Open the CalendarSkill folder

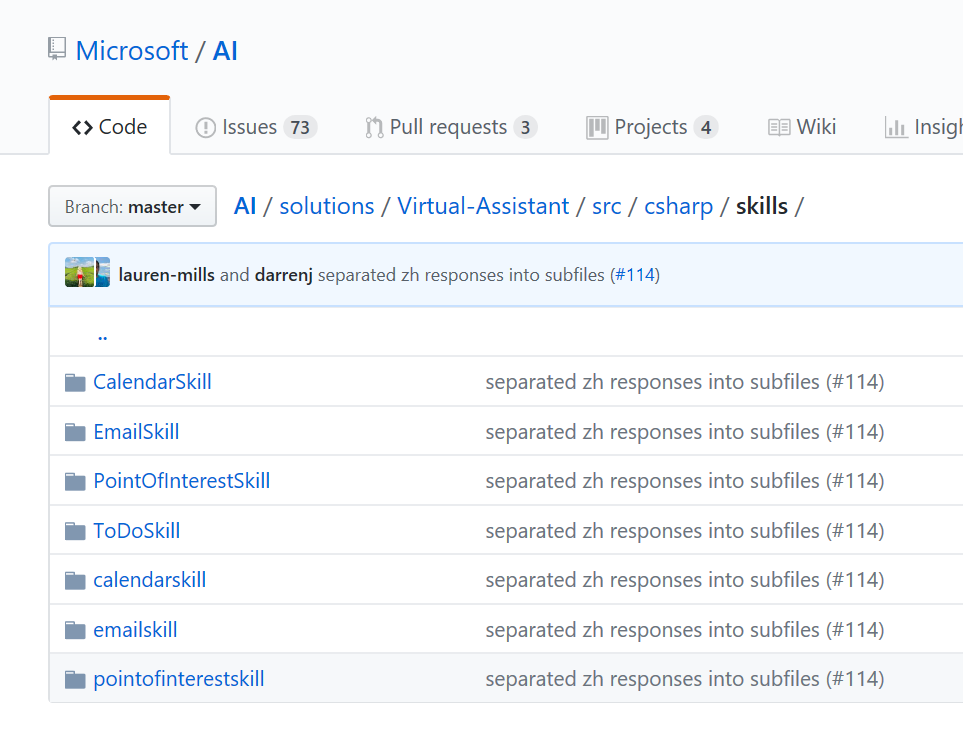pyautogui.click(x=152, y=382)
